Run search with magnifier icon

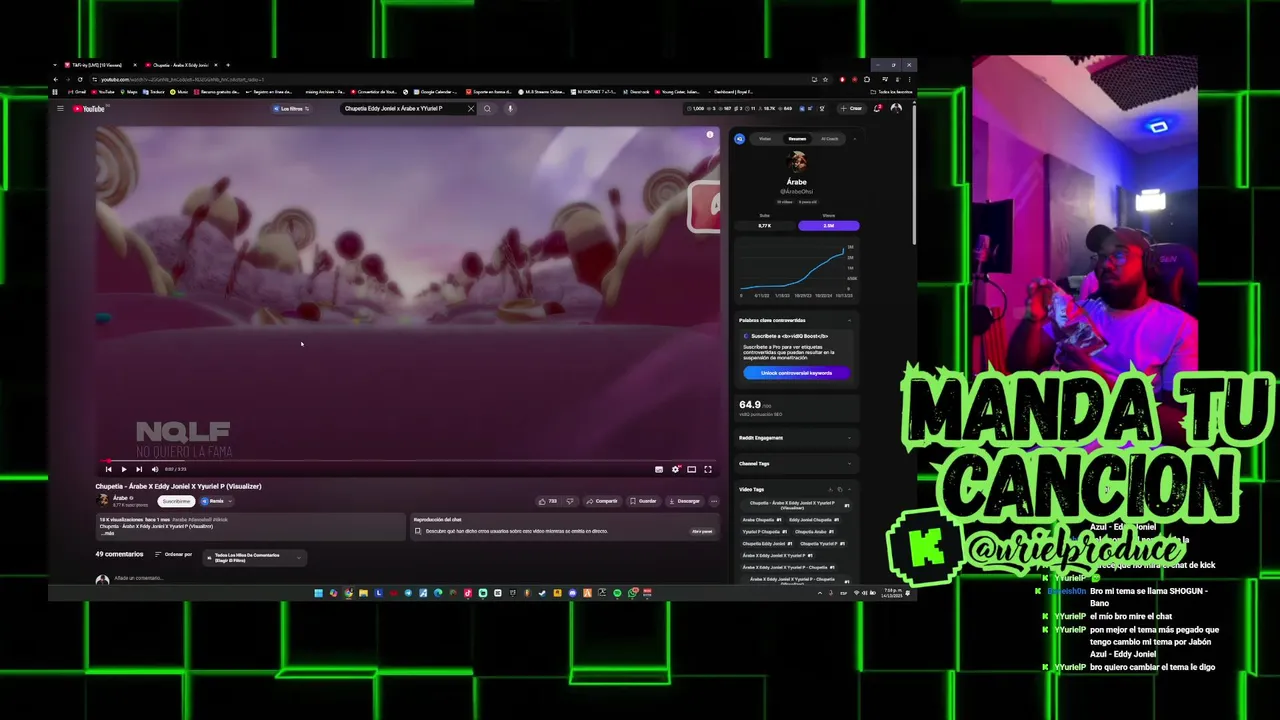487,108
